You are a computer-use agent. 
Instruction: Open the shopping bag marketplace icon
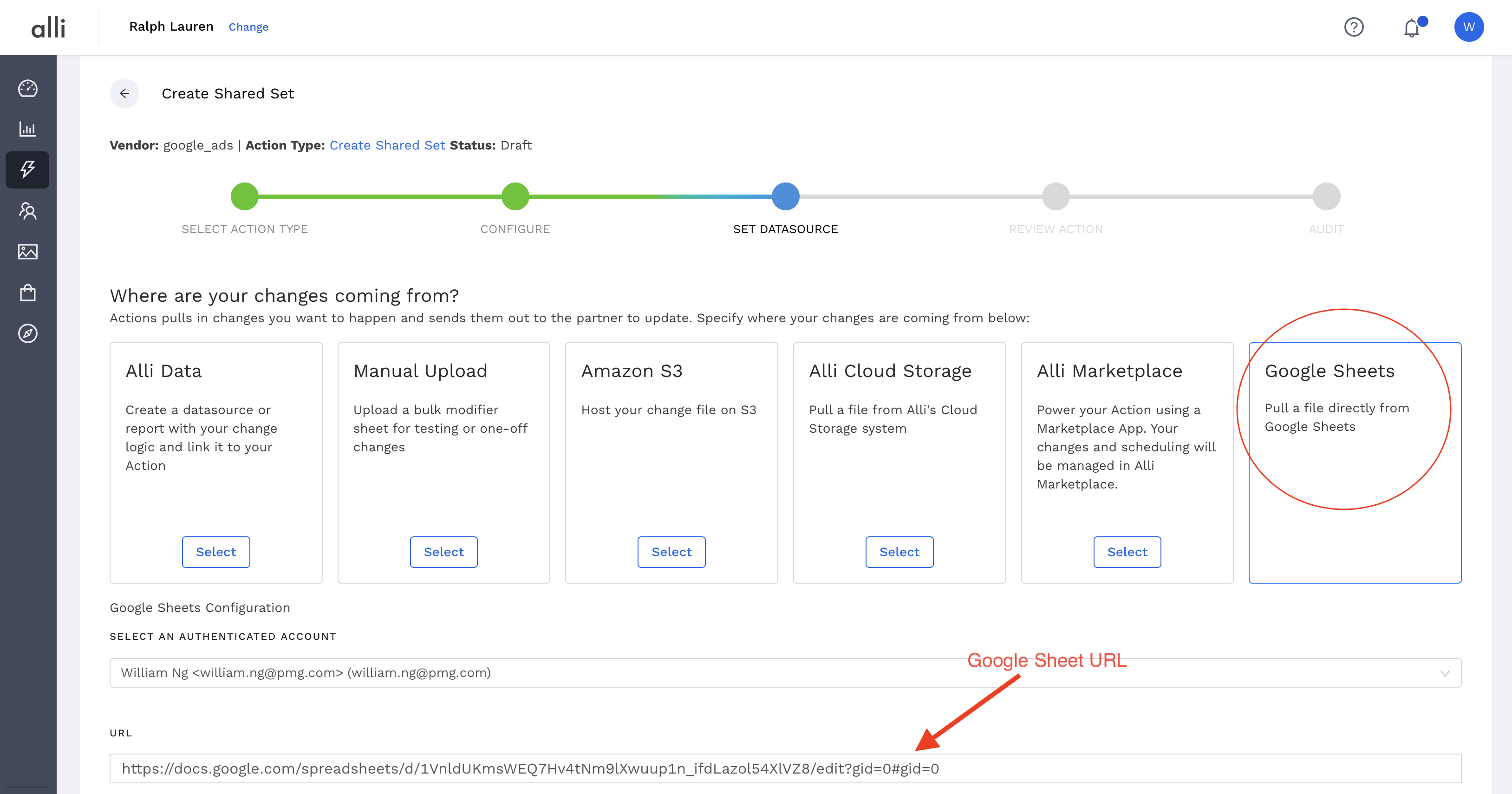point(27,292)
